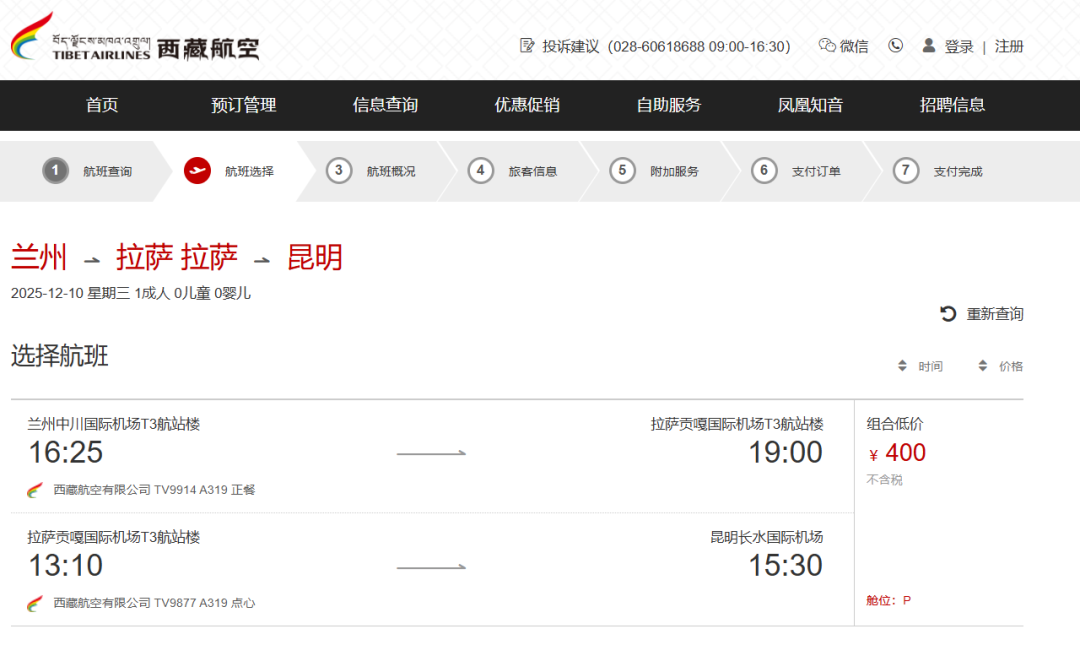Screen dimensions: 1080x645
Task: Open the 优惠促销 menu
Action: pyautogui.click(x=525, y=105)
